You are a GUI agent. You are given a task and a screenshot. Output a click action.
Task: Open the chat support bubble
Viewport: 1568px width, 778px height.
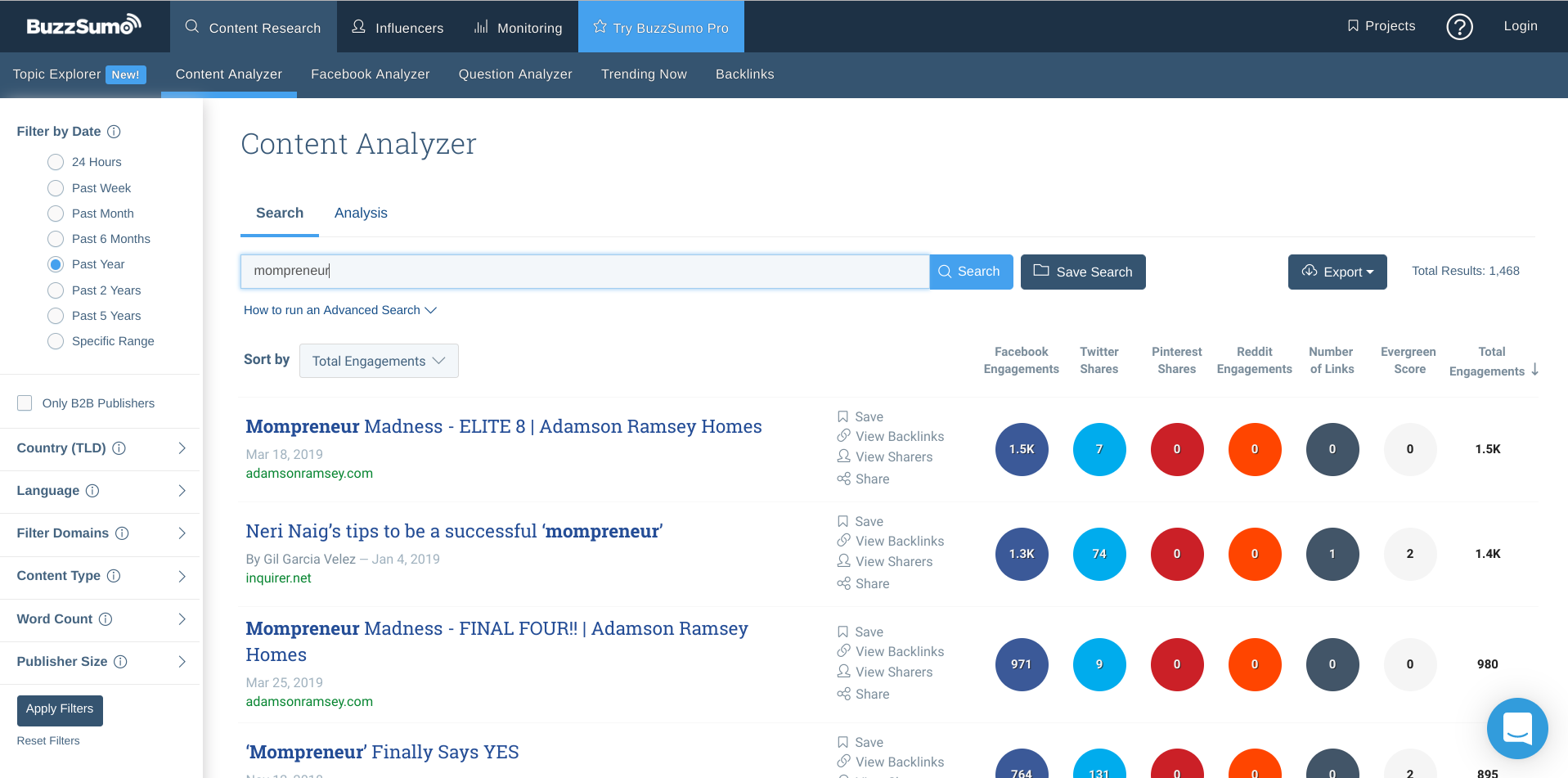[x=1517, y=728]
